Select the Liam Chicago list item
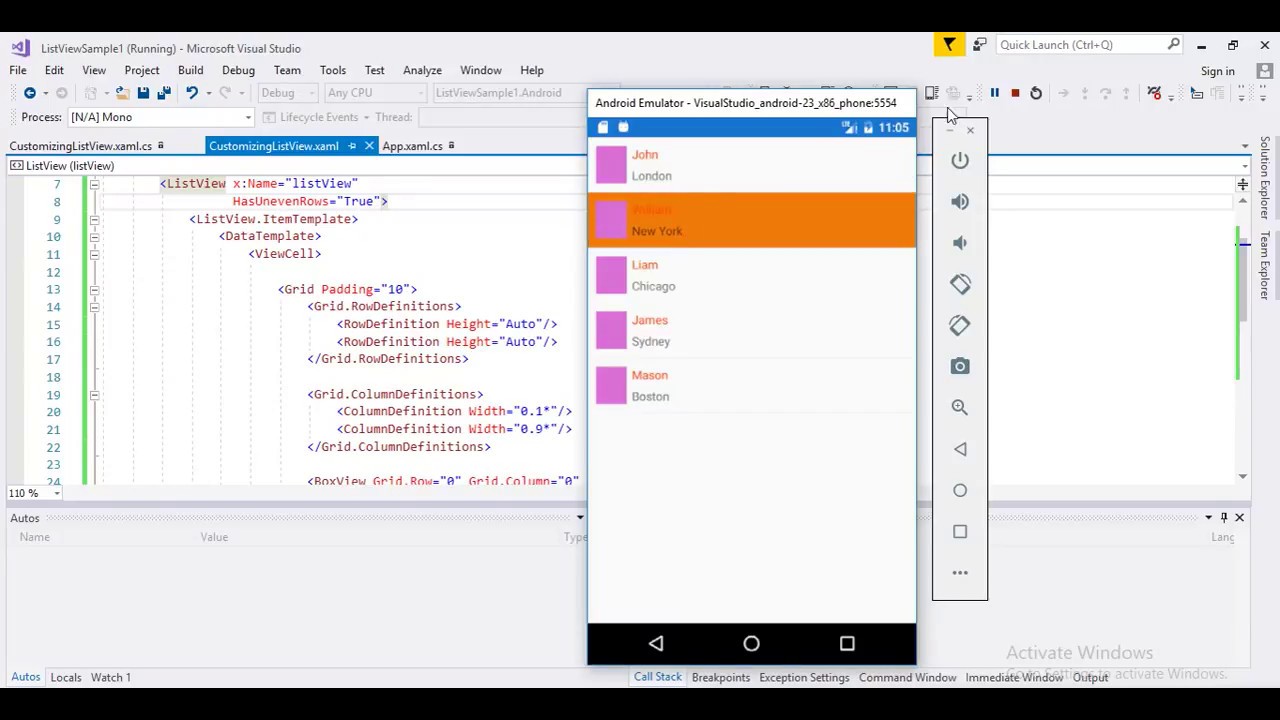This screenshot has width=1280, height=720. (x=751, y=275)
